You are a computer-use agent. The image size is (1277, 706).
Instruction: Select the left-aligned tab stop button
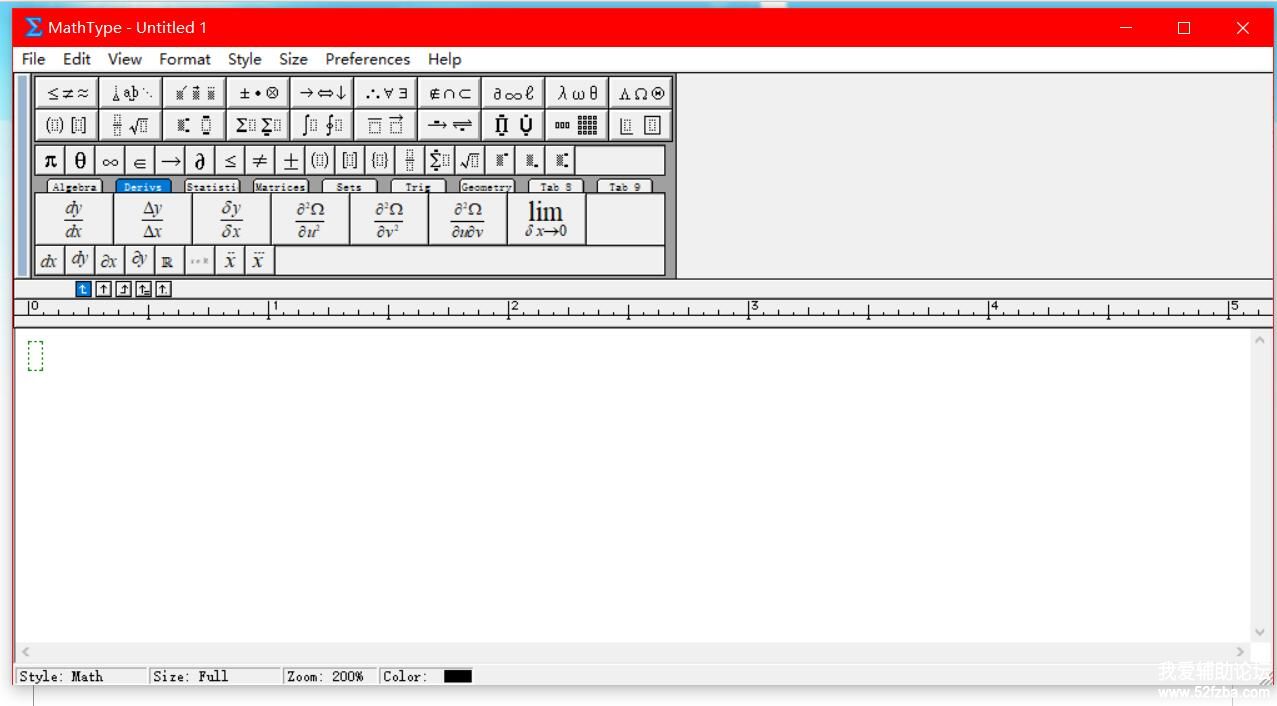click(84, 289)
